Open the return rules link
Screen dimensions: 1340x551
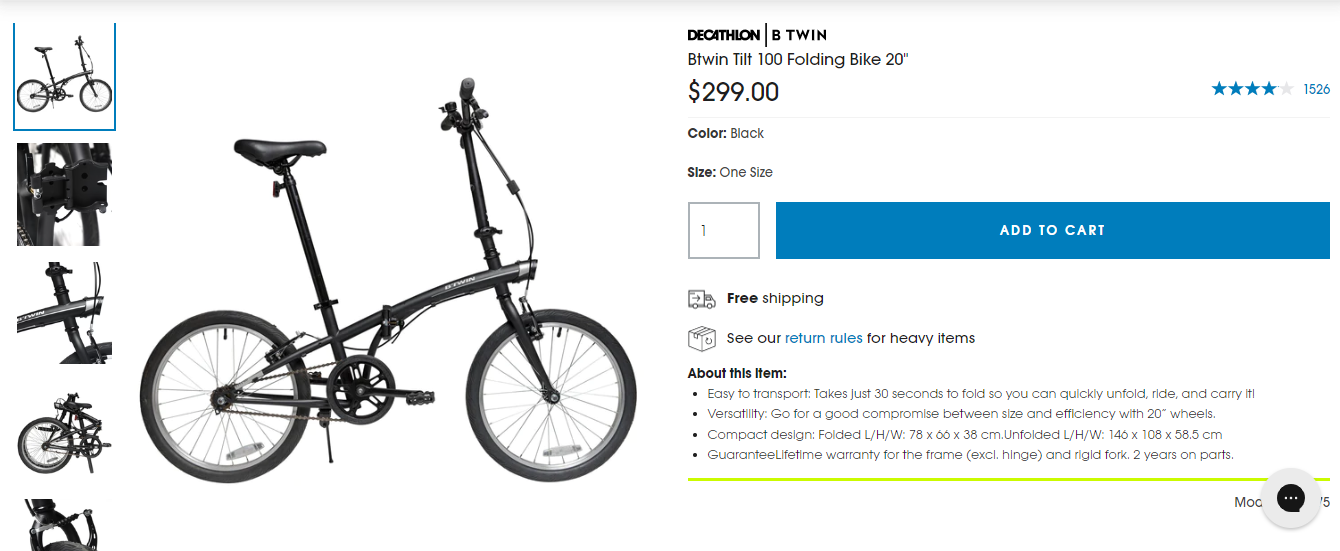[823, 338]
